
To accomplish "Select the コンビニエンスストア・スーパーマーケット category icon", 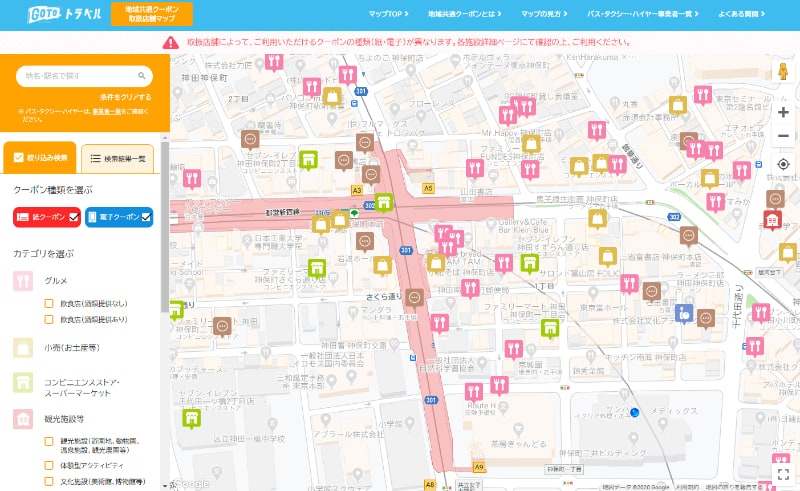I will pos(23,383).
